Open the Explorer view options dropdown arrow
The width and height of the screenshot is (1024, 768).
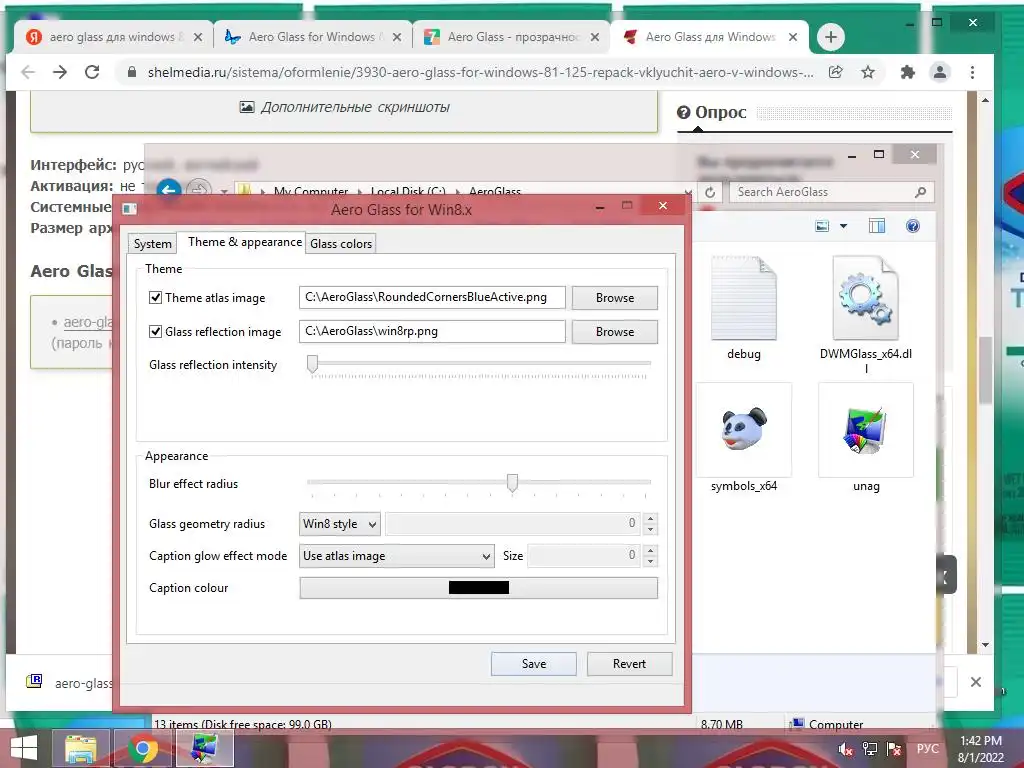click(x=843, y=226)
